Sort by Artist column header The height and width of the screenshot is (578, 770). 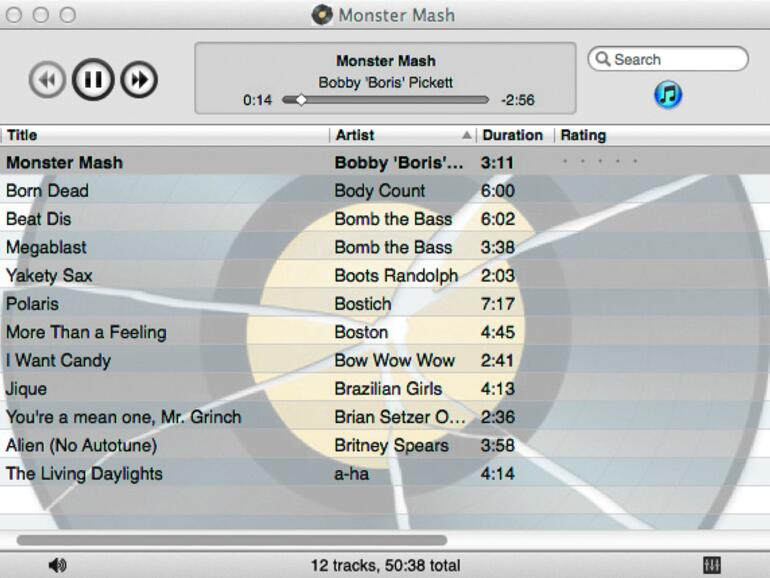[403, 135]
